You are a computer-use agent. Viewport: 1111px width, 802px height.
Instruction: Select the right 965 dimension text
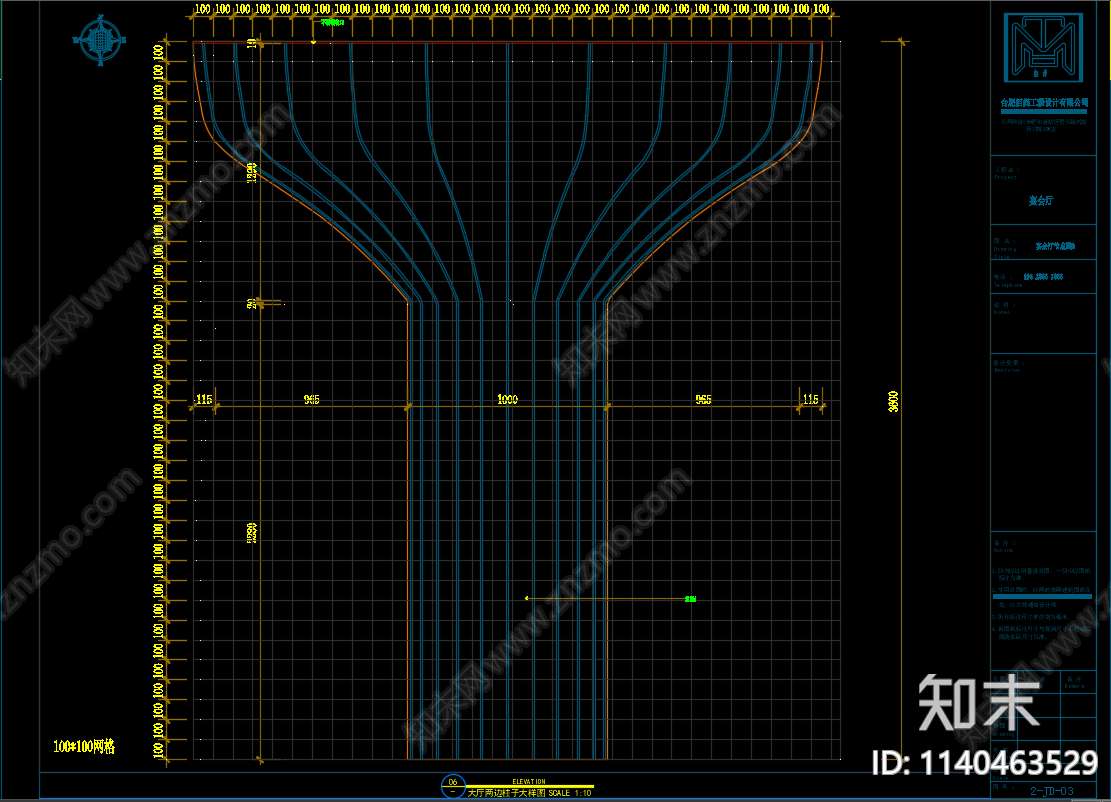703,400
